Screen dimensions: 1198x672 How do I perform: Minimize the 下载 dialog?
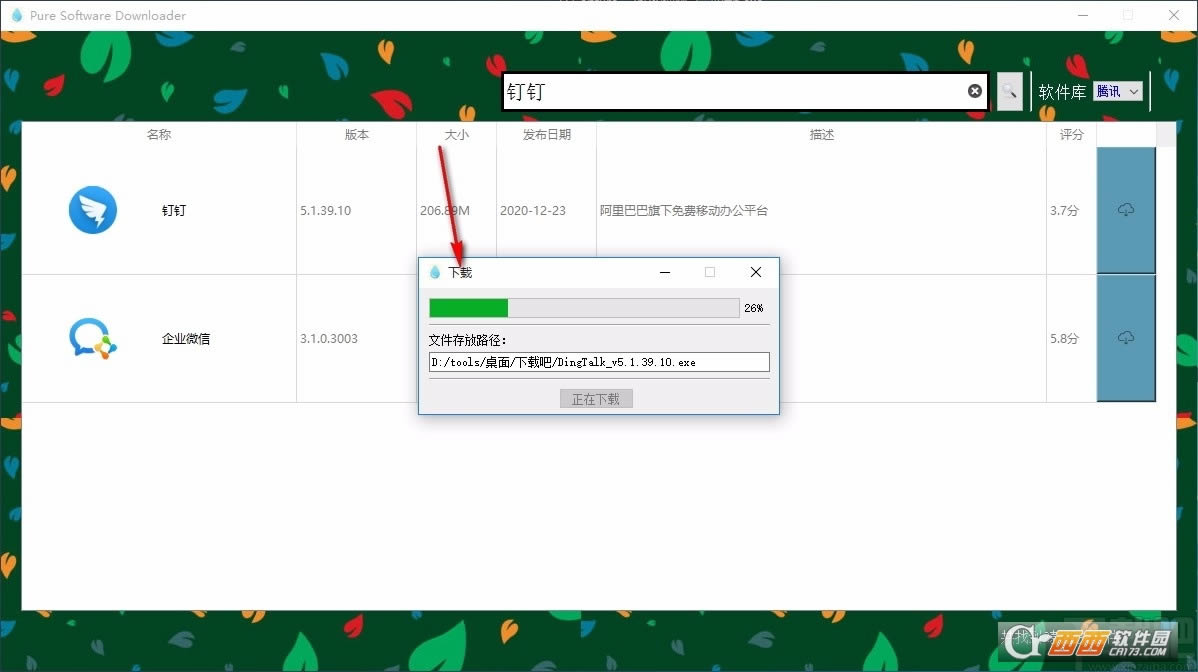click(665, 272)
